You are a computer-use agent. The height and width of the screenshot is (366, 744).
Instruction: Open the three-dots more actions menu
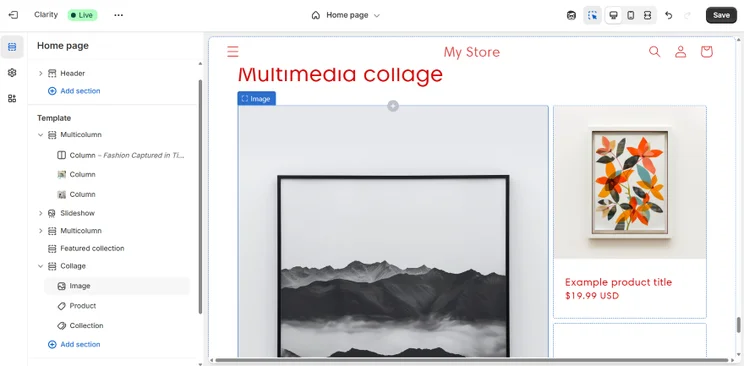(119, 15)
